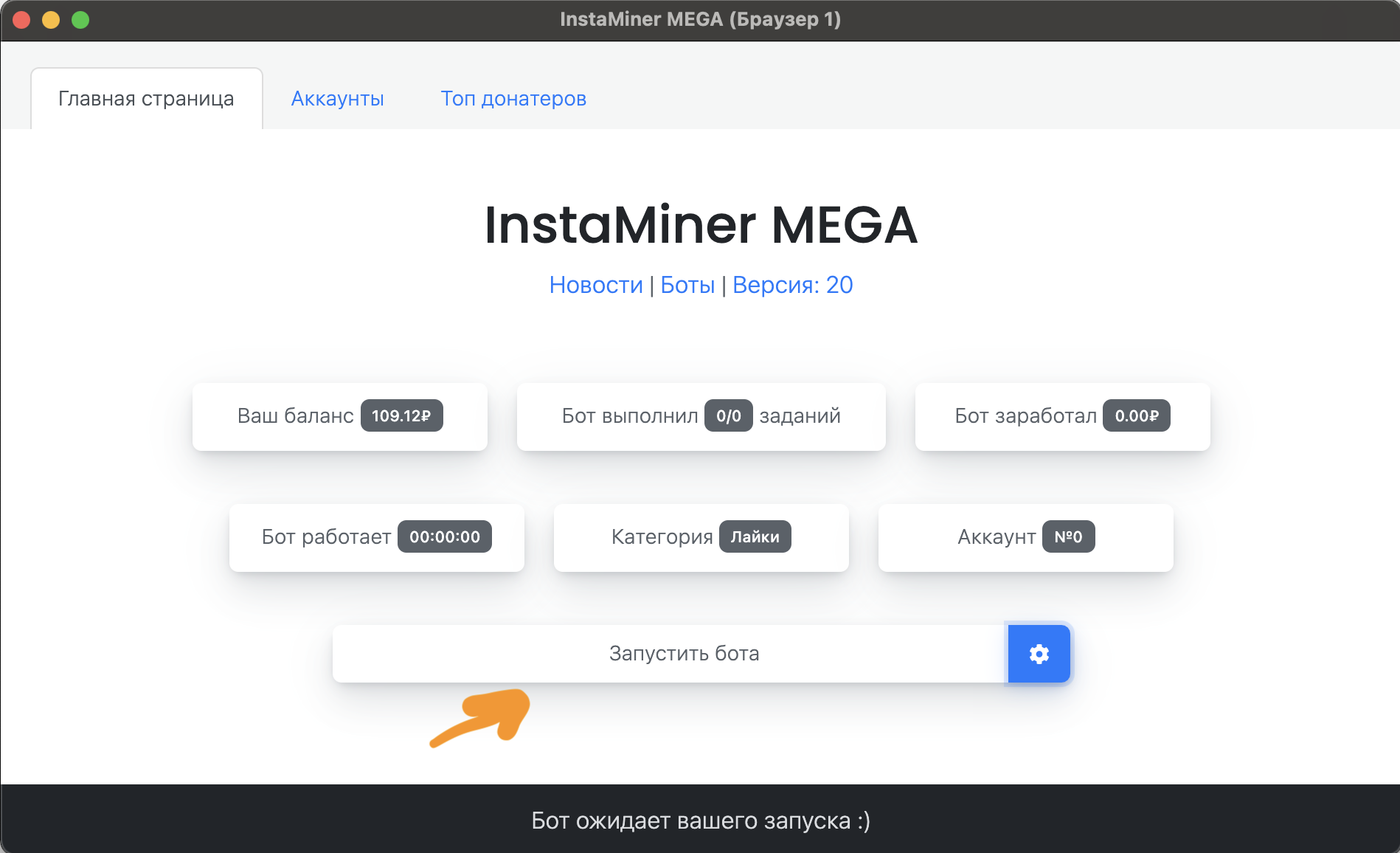
Task: Close the window with red button
Action: [21, 20]
